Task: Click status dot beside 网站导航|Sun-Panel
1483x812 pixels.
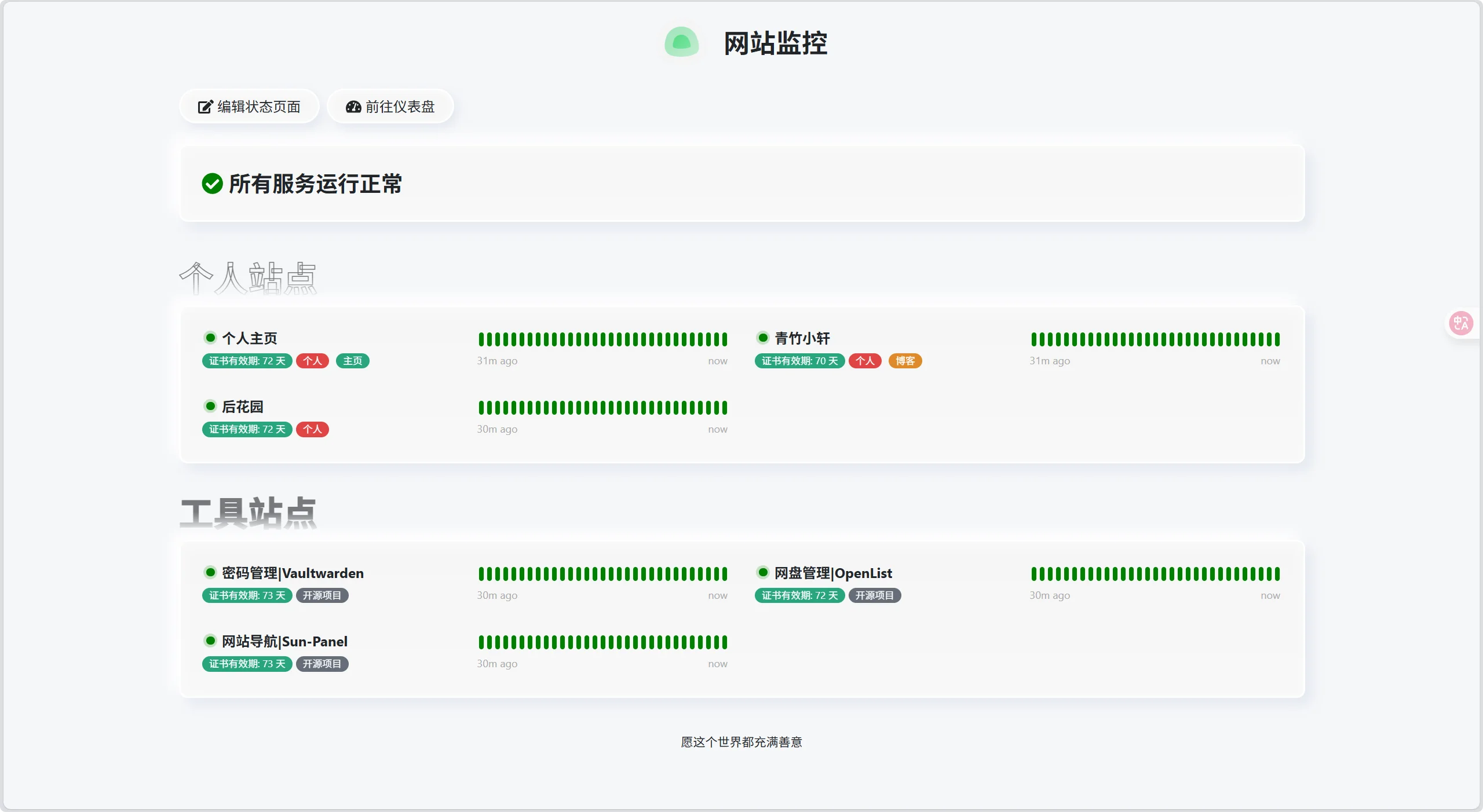Action: click(x=210, y=641)
